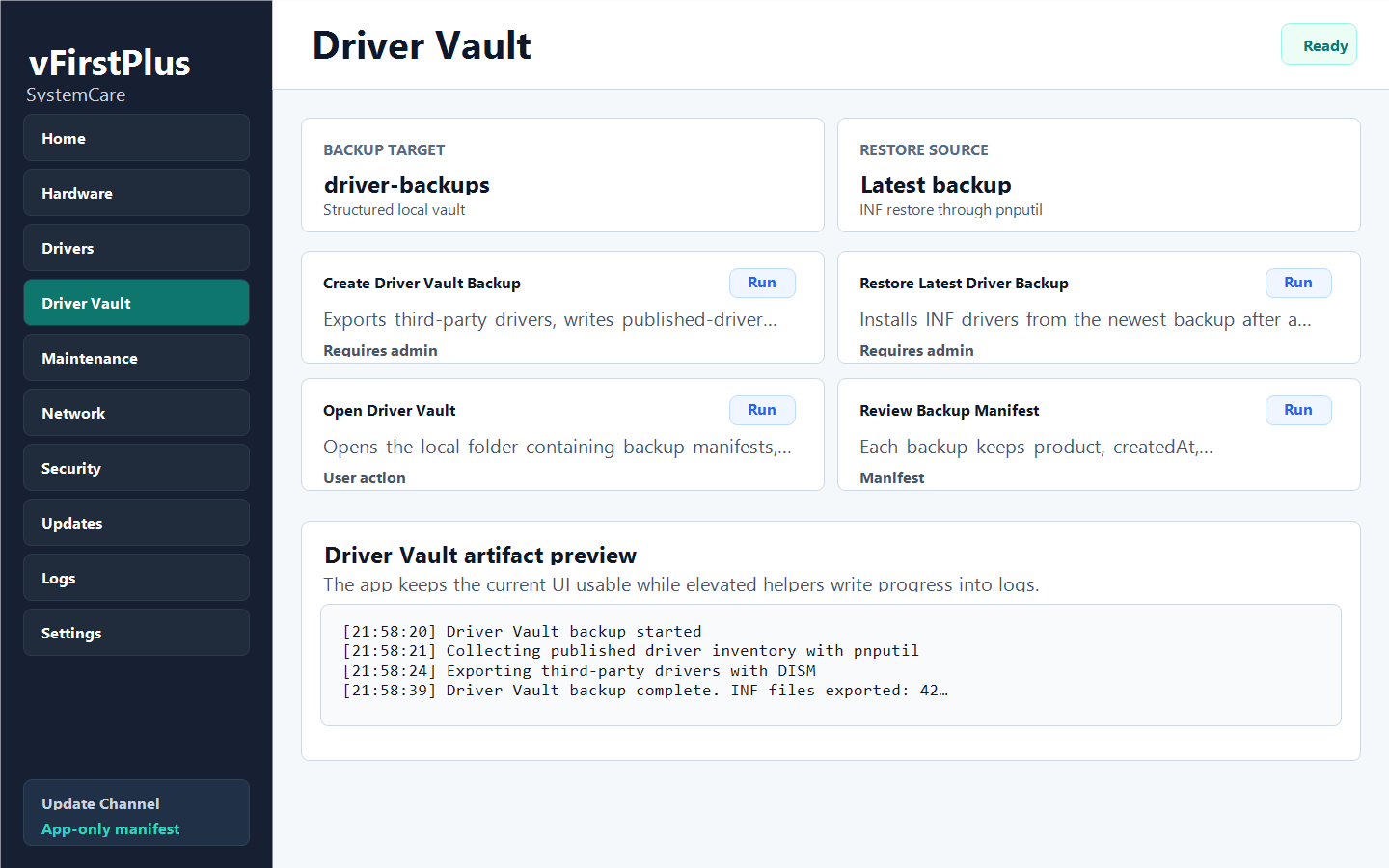Image resolution: width=1389 pixels, height=868 pixels.
Task: Click the Manifest tag label
Action: pos(891,478)
